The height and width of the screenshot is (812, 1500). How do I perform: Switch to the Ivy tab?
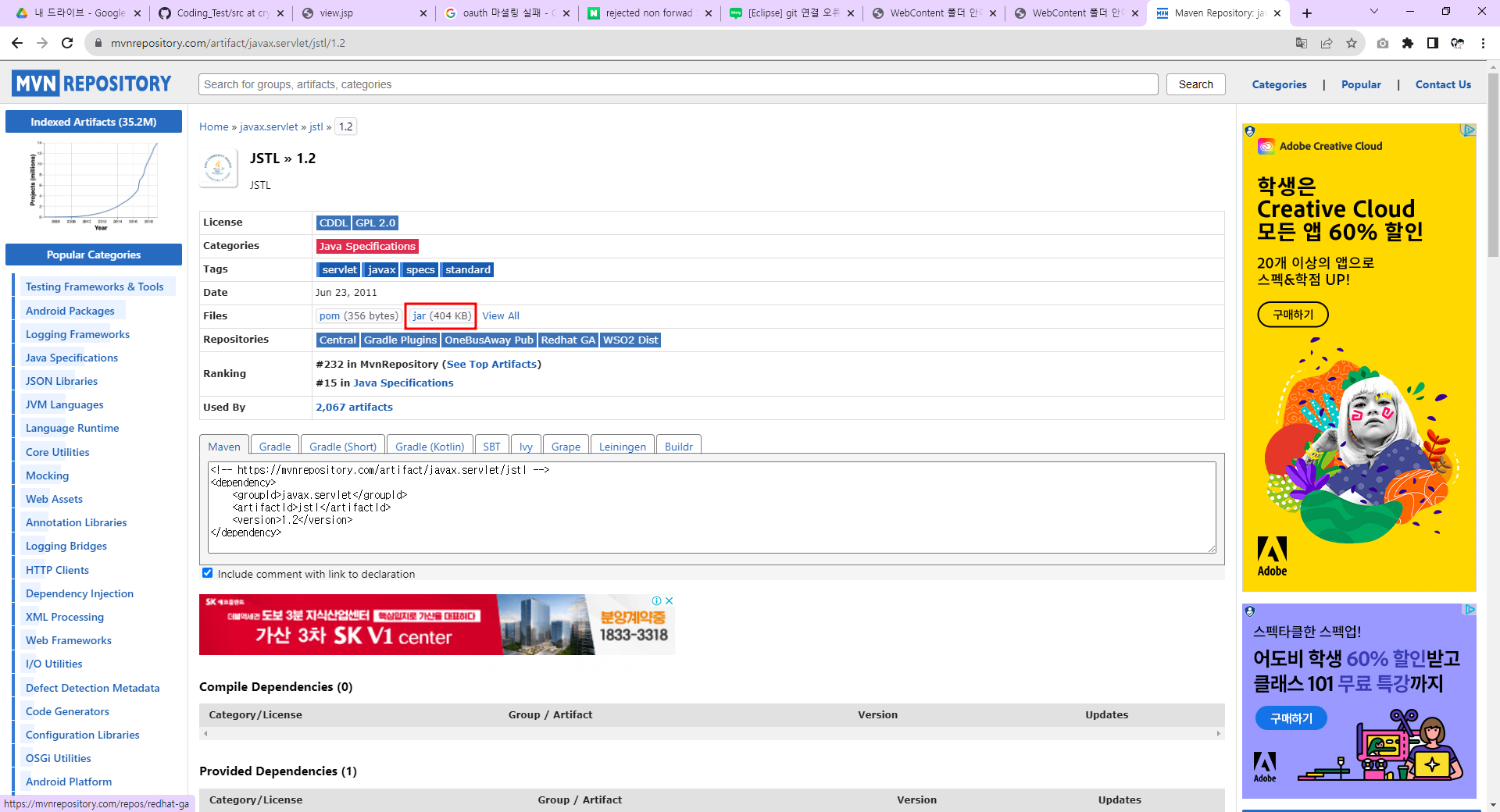pyautogui.click(x=526, y=446)
